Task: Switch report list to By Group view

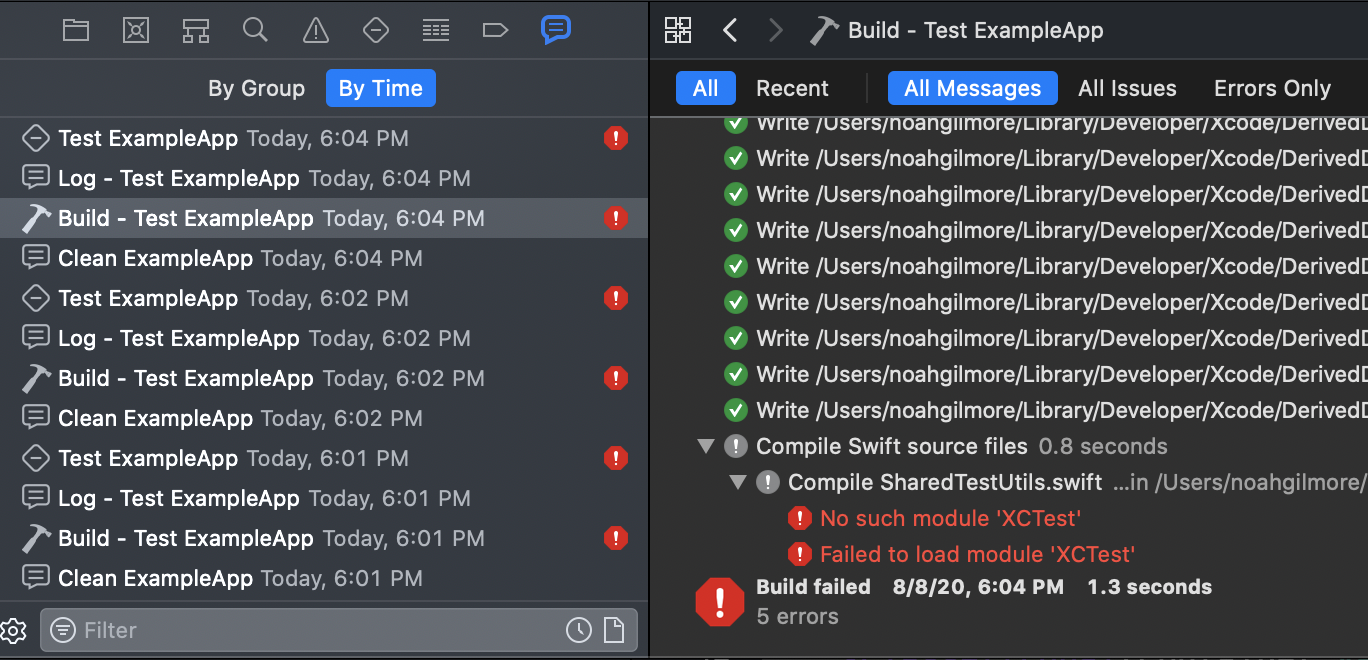Action: tap(256, 88)
